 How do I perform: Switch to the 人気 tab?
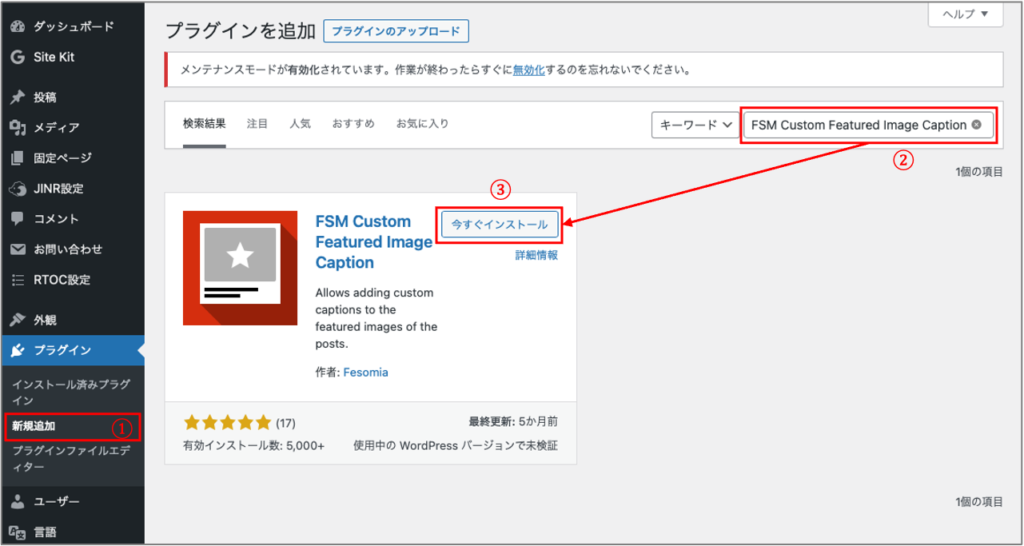point(300,123)
